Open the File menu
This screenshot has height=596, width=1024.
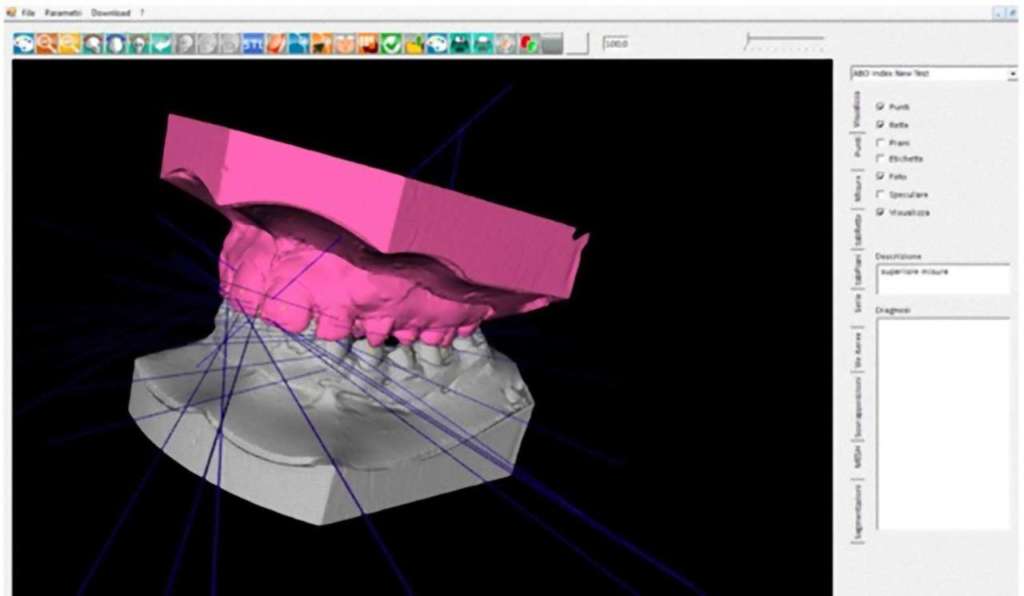coord(27,12)
